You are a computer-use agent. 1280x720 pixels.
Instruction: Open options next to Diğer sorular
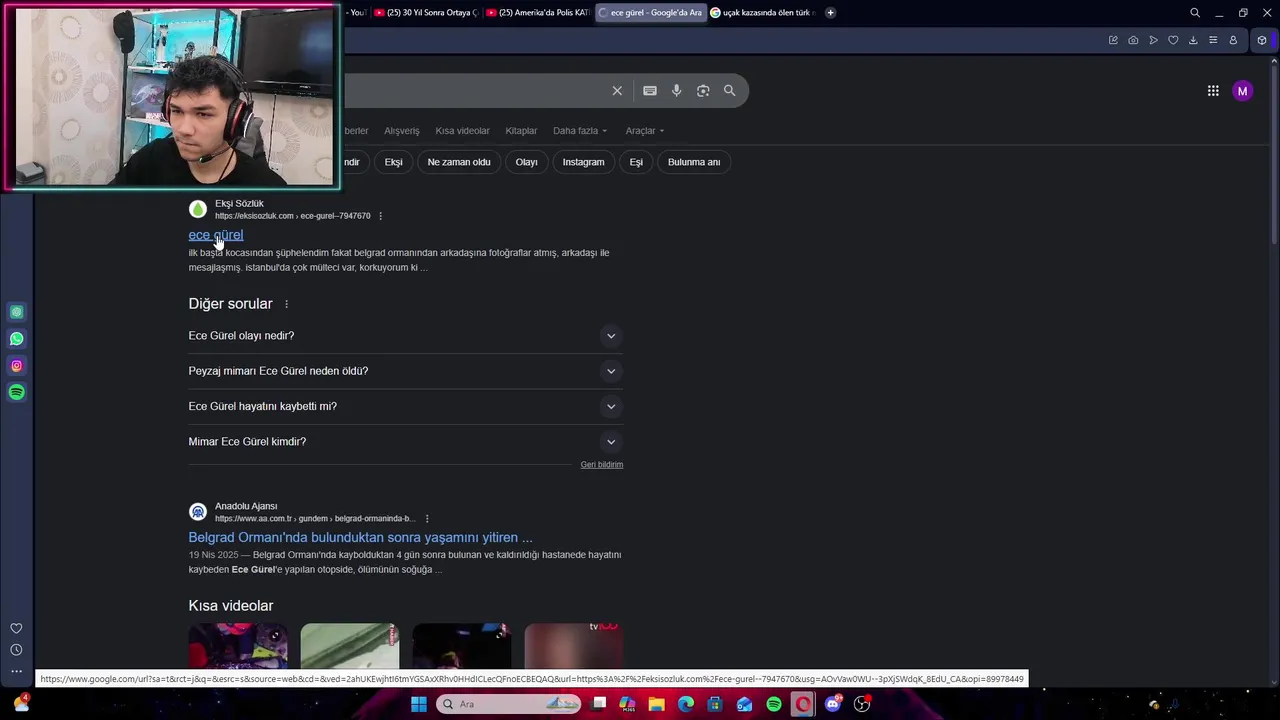point(286,304)
